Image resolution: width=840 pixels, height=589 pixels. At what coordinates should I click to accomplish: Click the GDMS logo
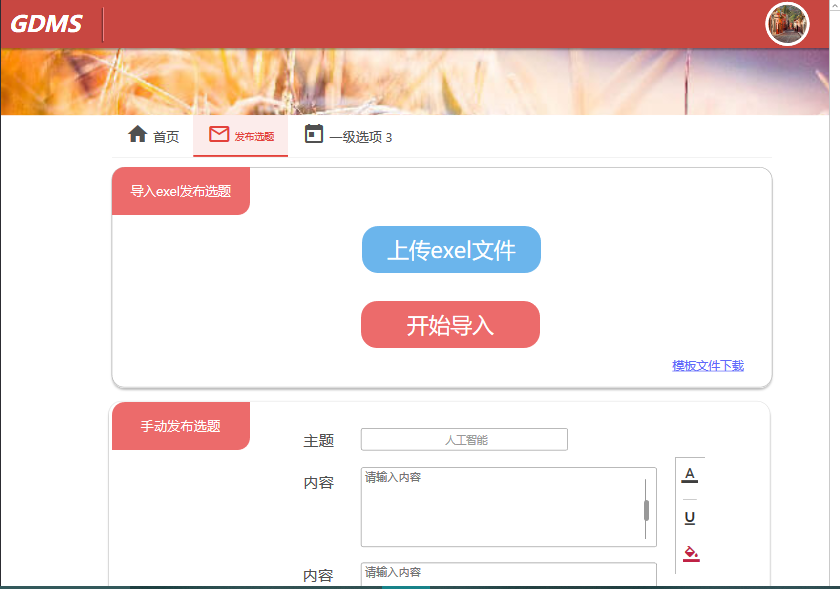pyautogui.click(x=47, y=24)
